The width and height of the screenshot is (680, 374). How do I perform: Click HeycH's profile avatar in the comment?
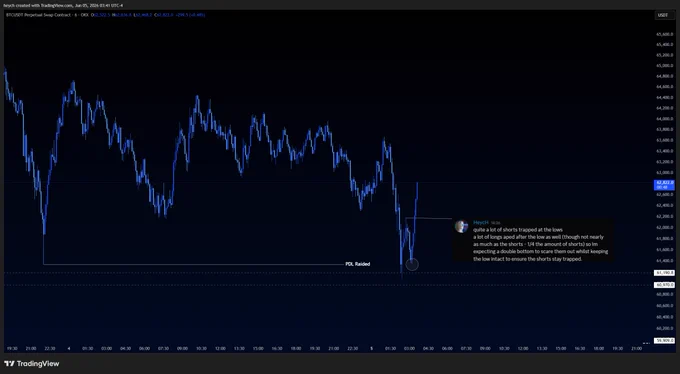click(461, 226)
